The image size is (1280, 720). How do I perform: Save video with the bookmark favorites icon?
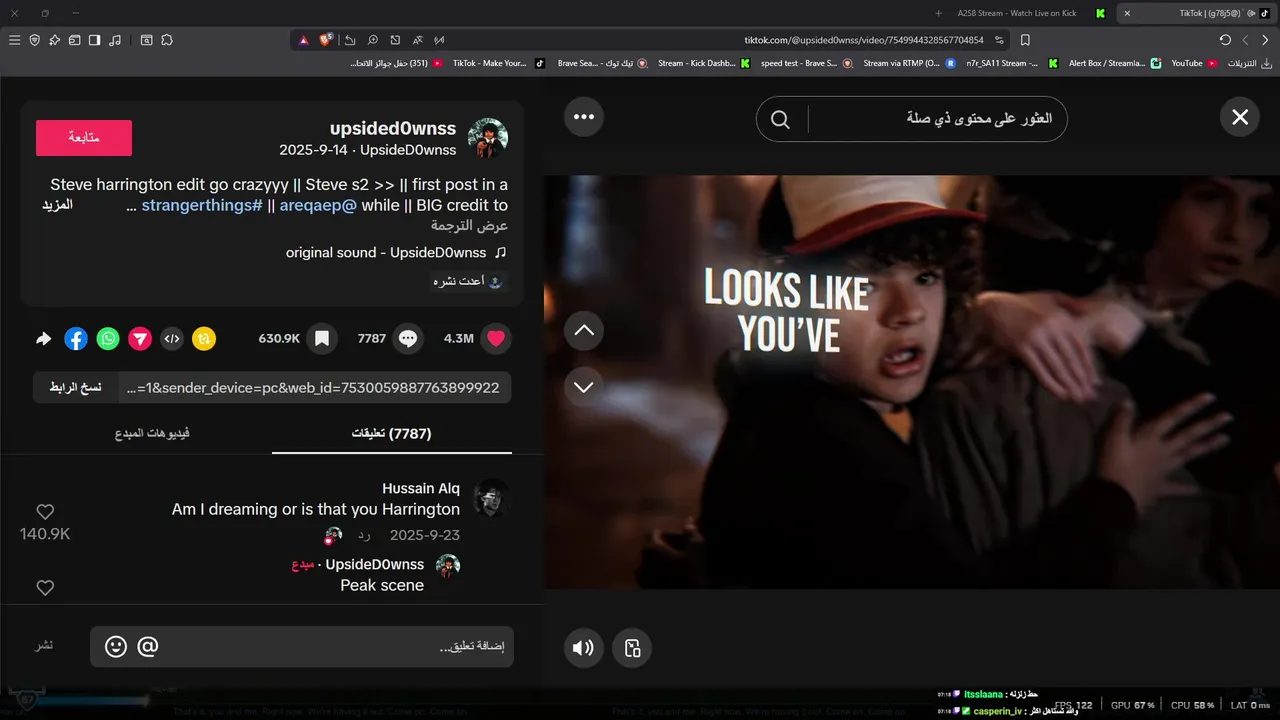322,339
